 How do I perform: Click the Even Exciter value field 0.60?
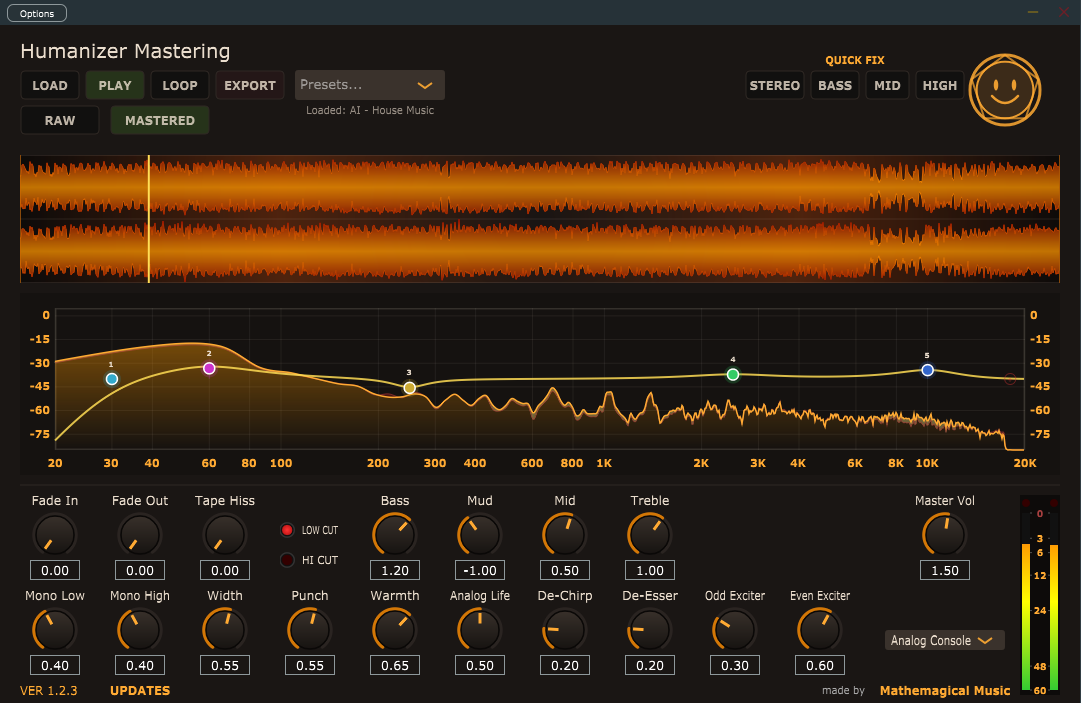click(820, 665)
